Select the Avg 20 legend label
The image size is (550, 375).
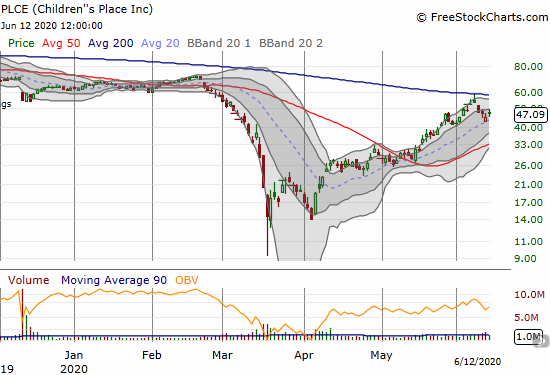point(160,43)
